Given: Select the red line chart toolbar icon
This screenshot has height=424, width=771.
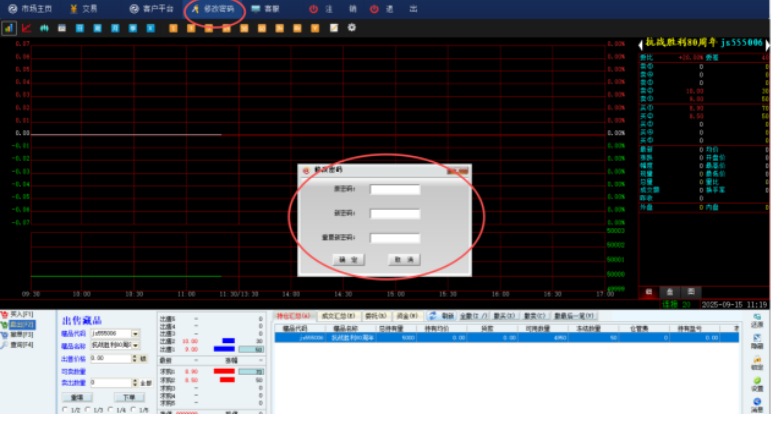Looking at the screenshot, I should 26,27.
